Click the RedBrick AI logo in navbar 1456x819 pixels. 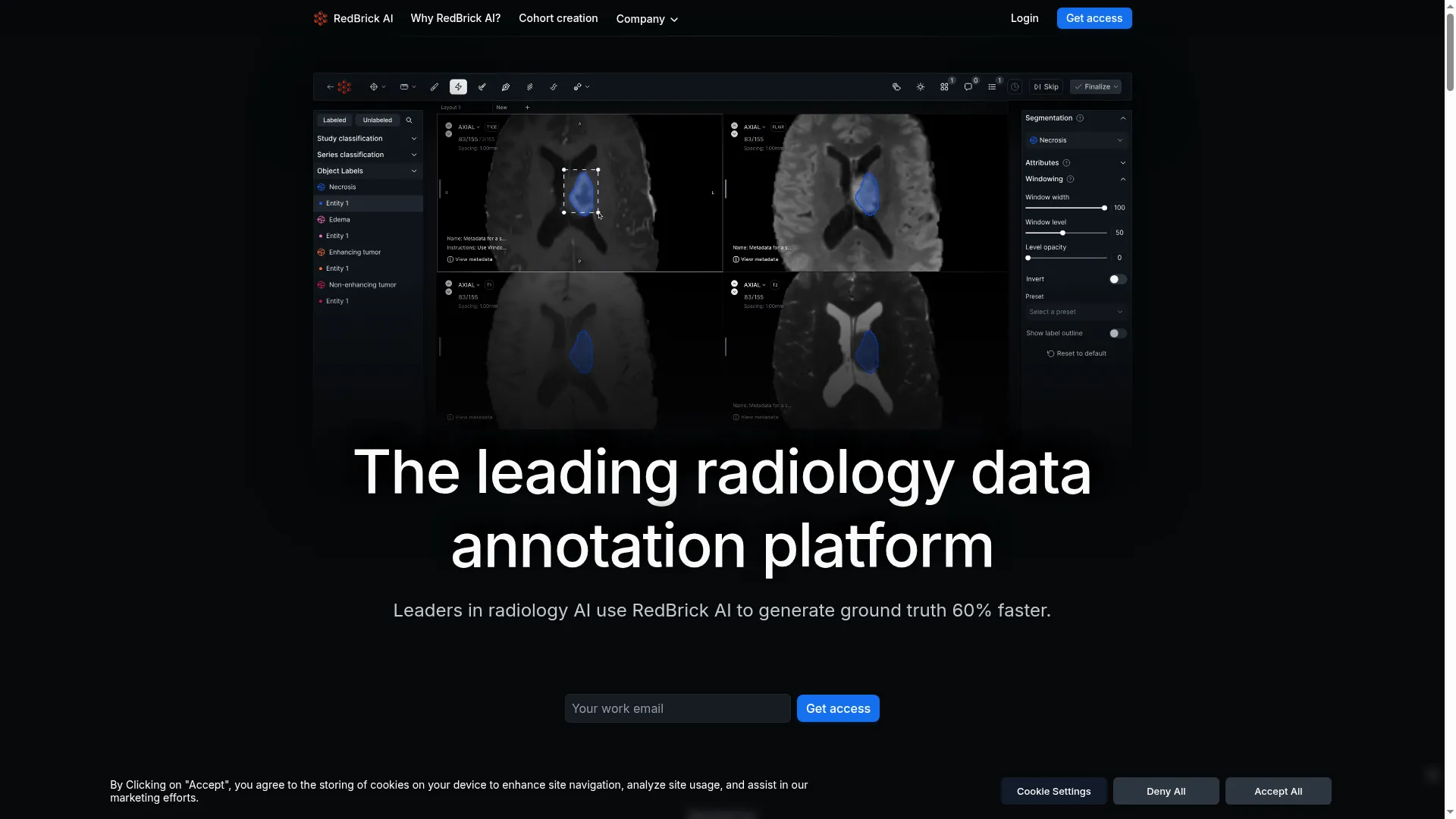pyautogui.click(x=353, y=18)
